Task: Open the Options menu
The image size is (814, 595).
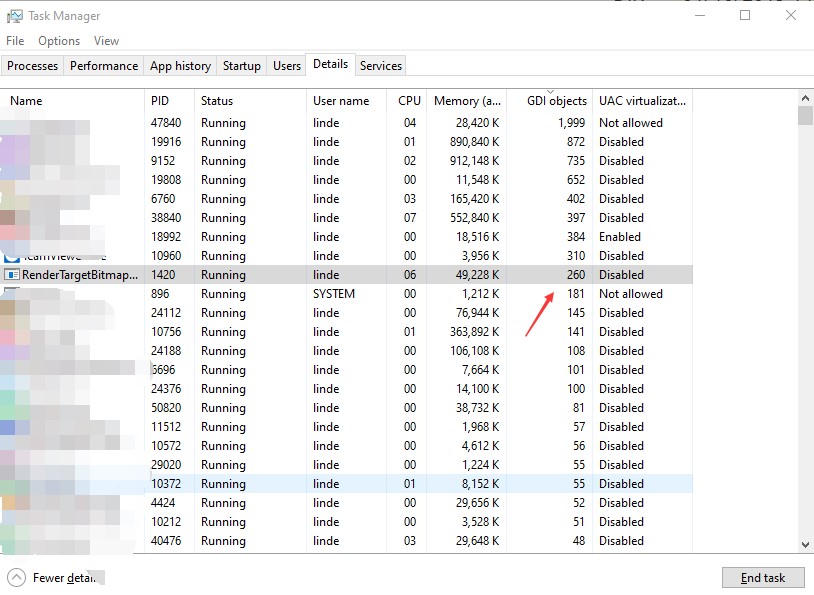Action: (x=58, y=41)
